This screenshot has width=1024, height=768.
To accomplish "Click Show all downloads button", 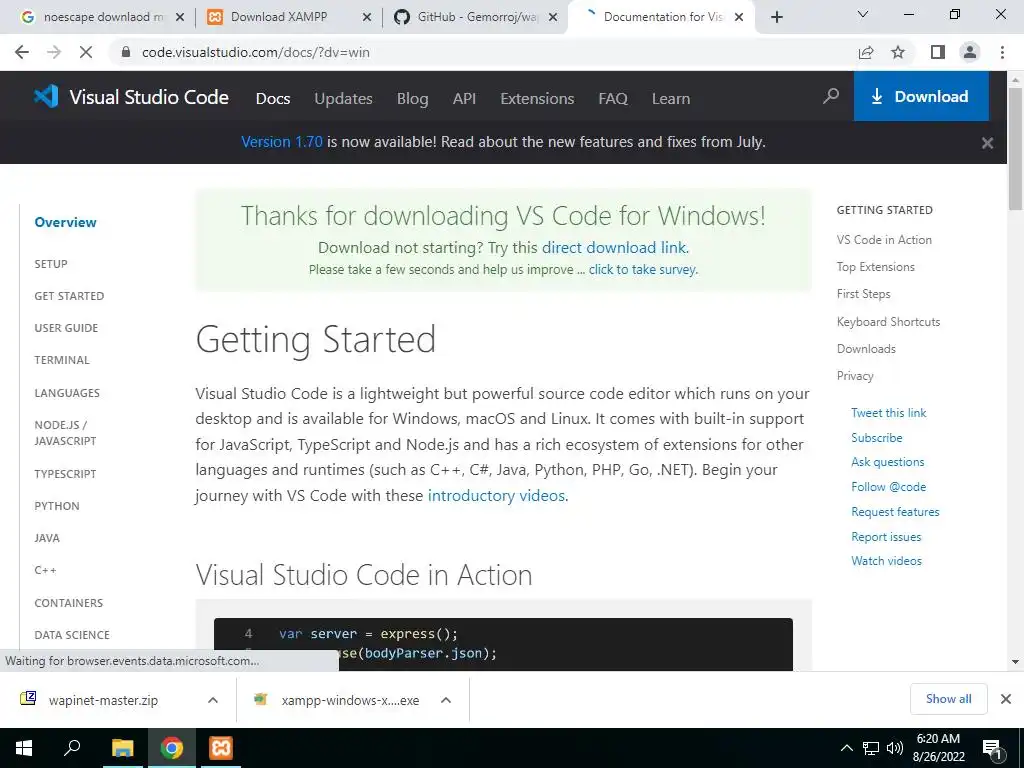I will [x=948, y=699].
